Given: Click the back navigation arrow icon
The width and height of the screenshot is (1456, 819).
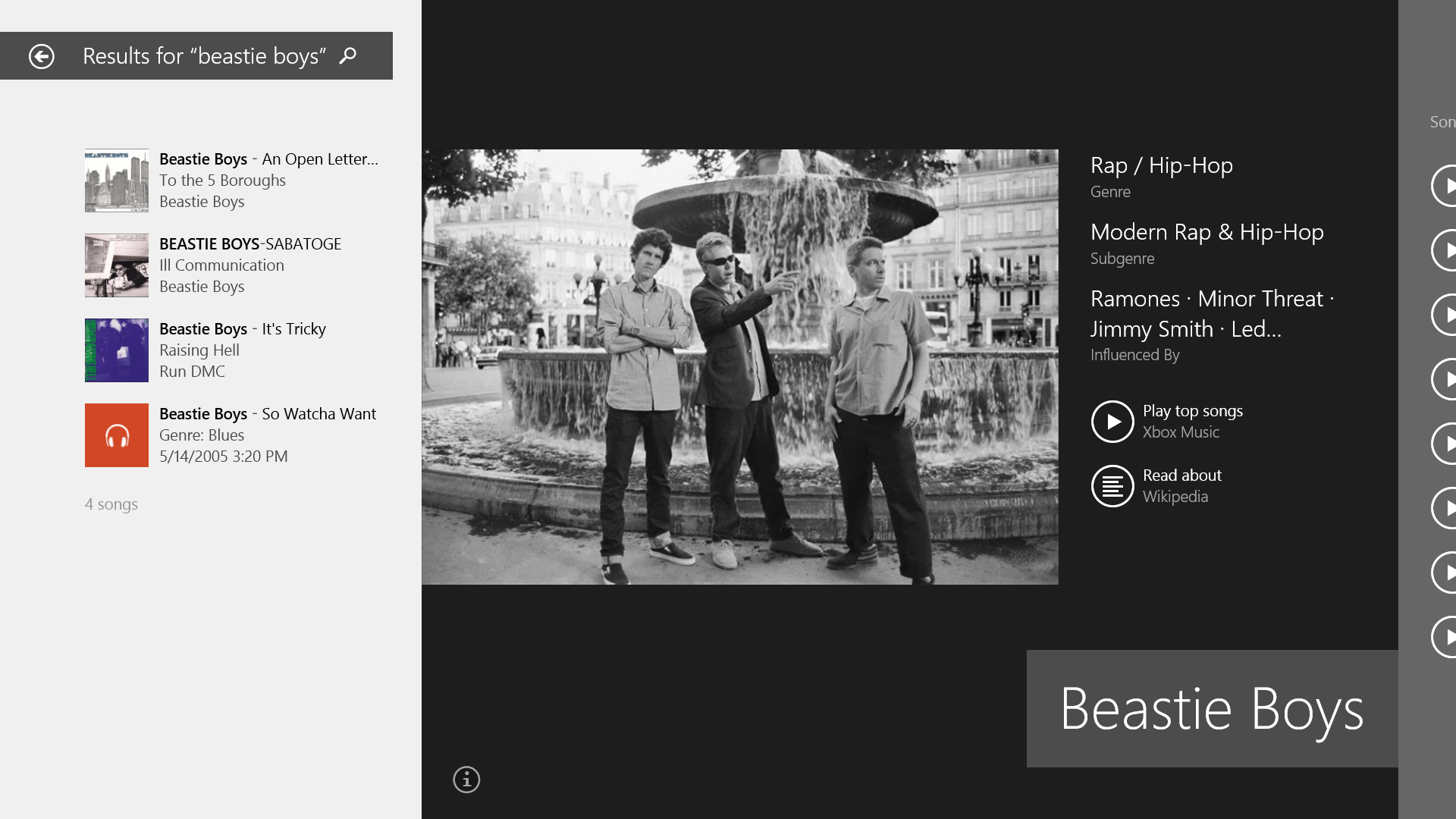Looking at the screenshot, I should point(40,55).
